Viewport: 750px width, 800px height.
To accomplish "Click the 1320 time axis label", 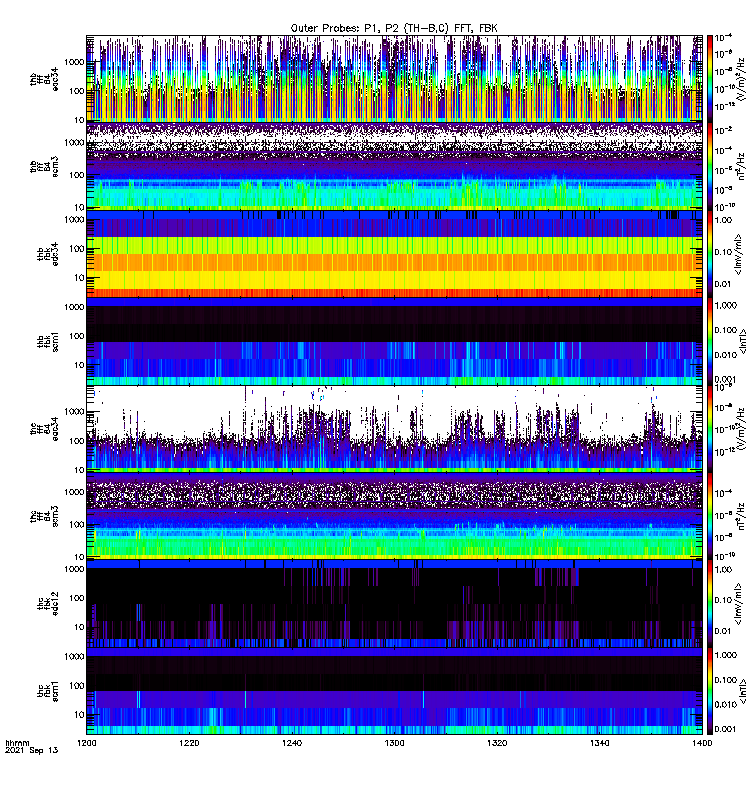I will [497, 743].
